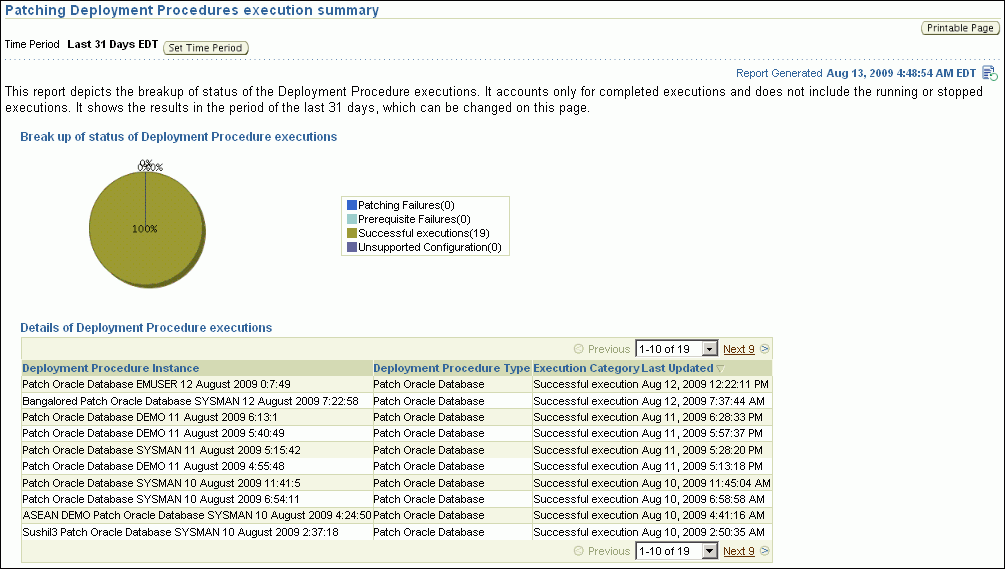Click the top Previous arrow icon

579,349
